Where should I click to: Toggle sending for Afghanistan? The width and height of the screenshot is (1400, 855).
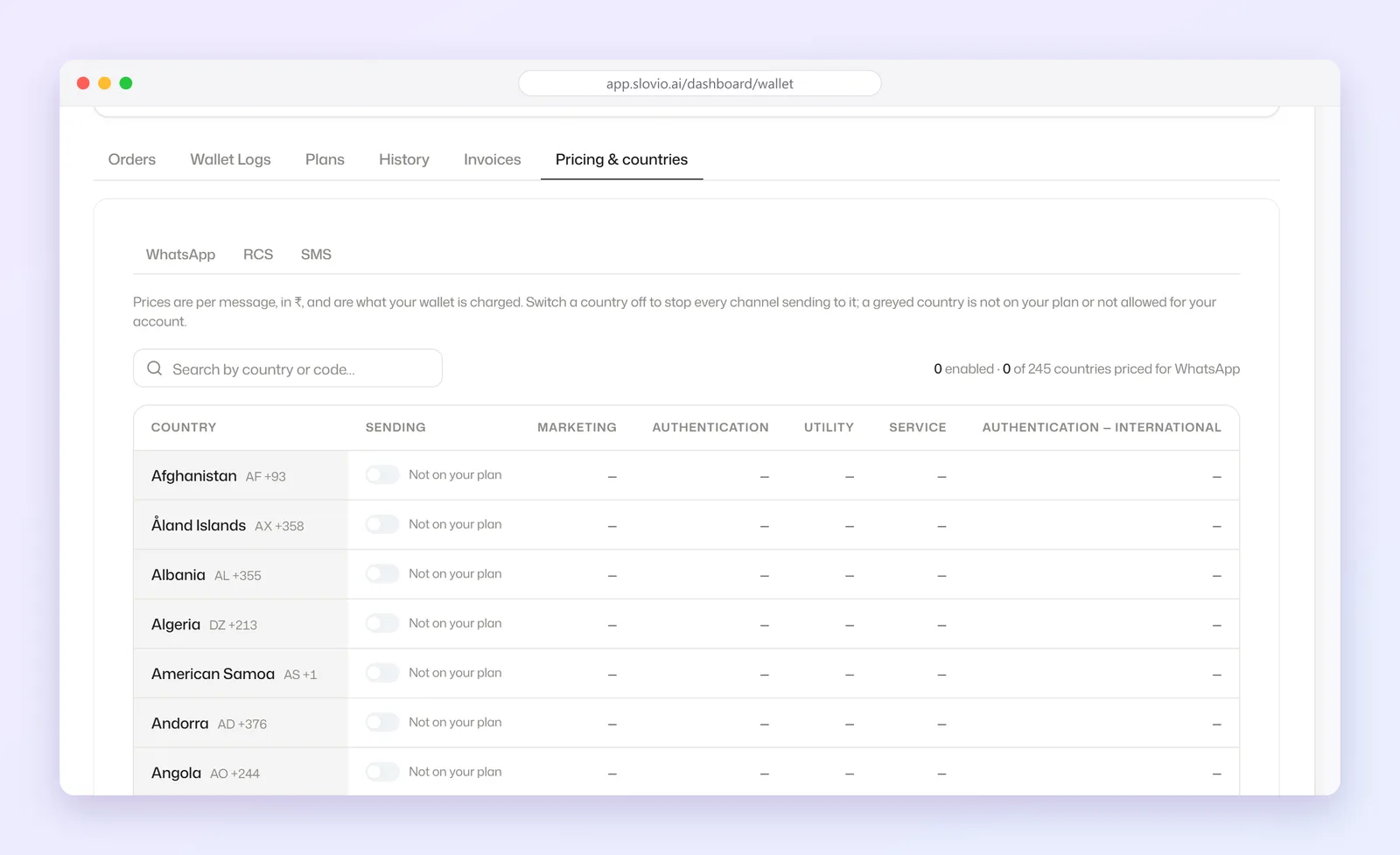[x=382, y=475]
